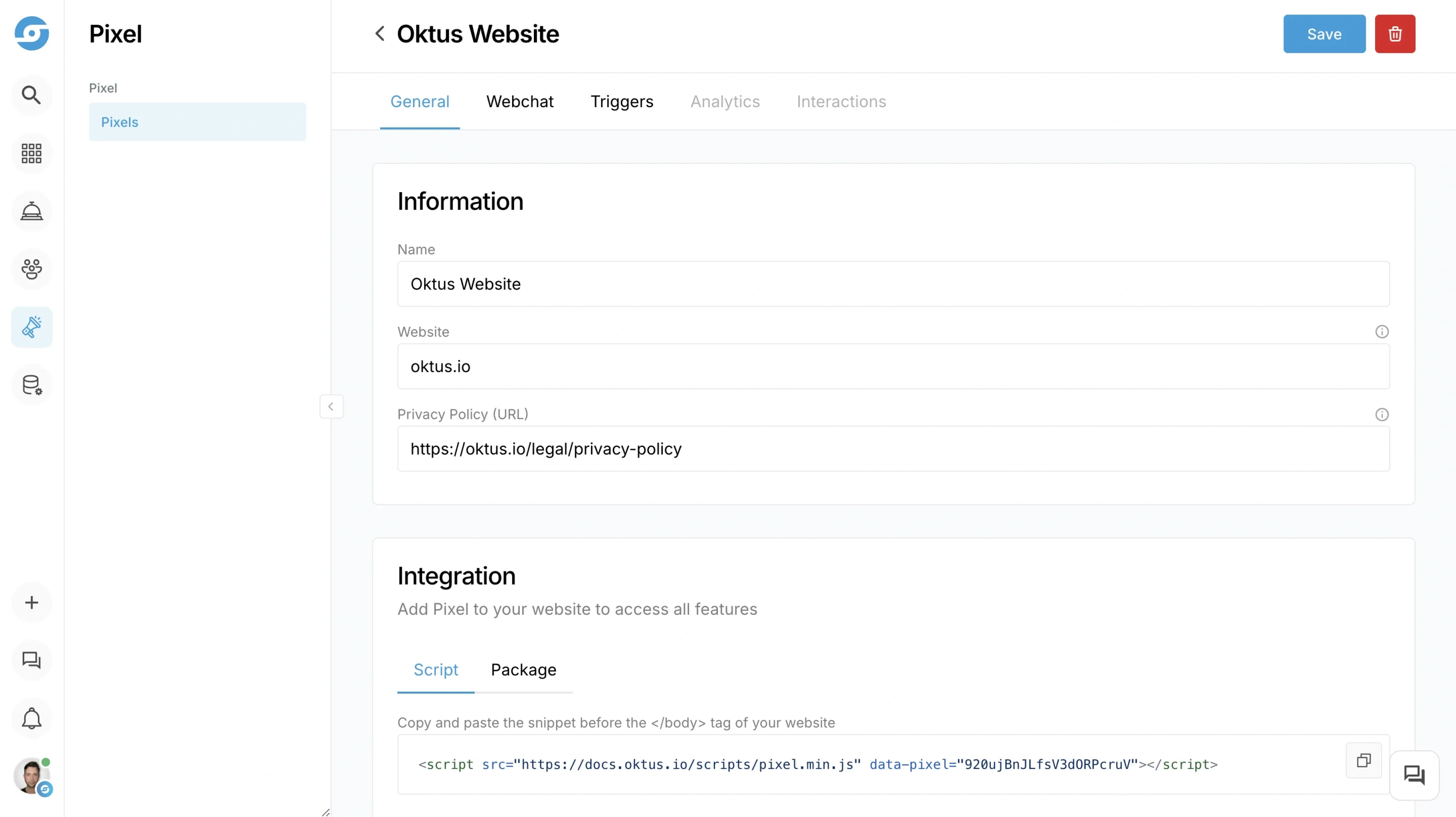
Task: Open the apps grid icon
Action: coord(32,153)
